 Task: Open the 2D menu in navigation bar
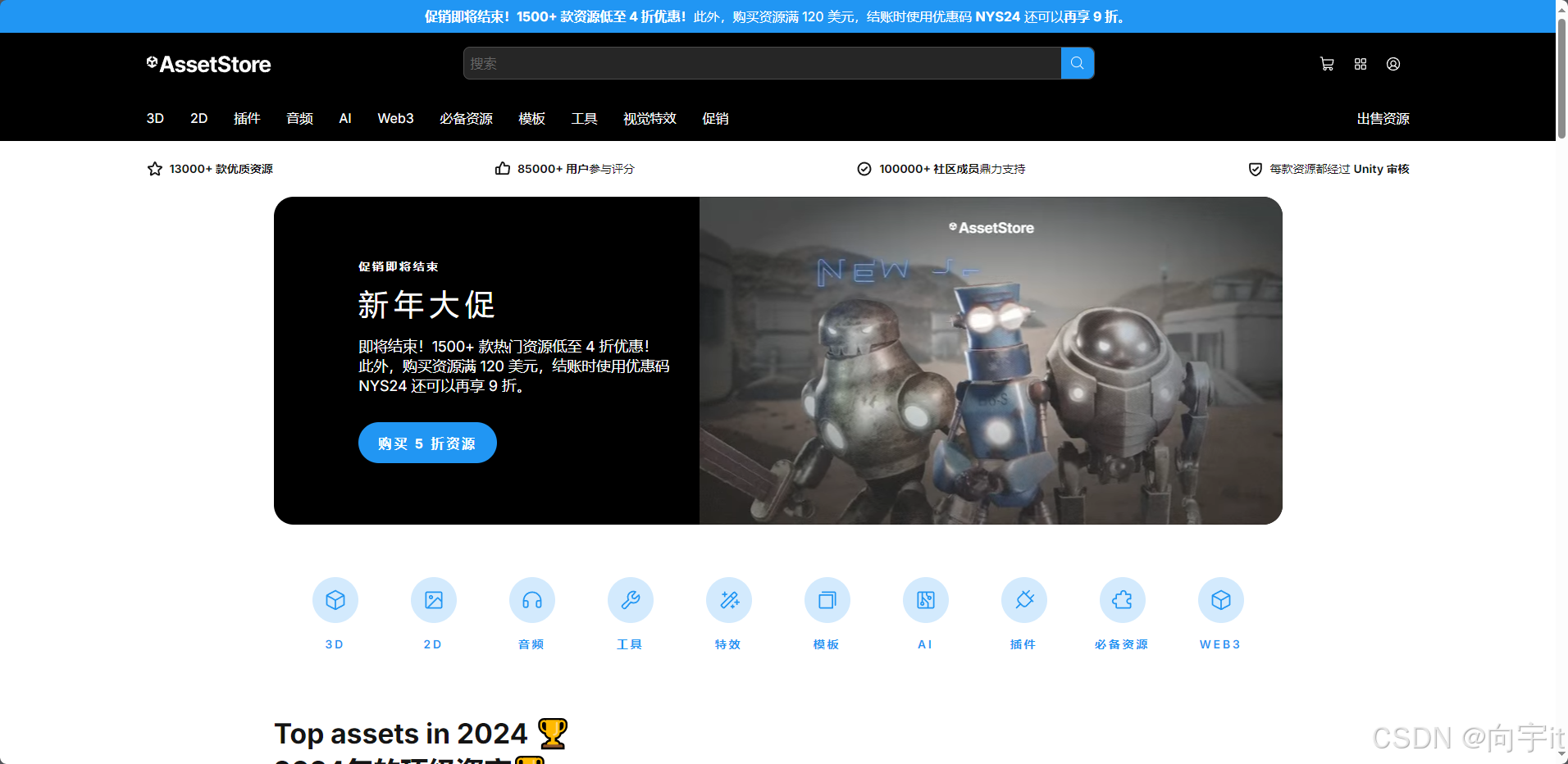(x=198, y=119)
